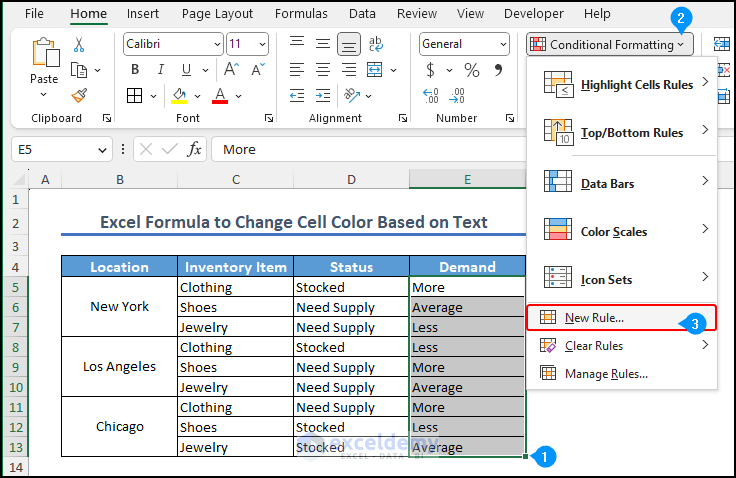736x478 pixels.
Task: Open the Formulas ribbon tab
Action: (x=301, y=14)
